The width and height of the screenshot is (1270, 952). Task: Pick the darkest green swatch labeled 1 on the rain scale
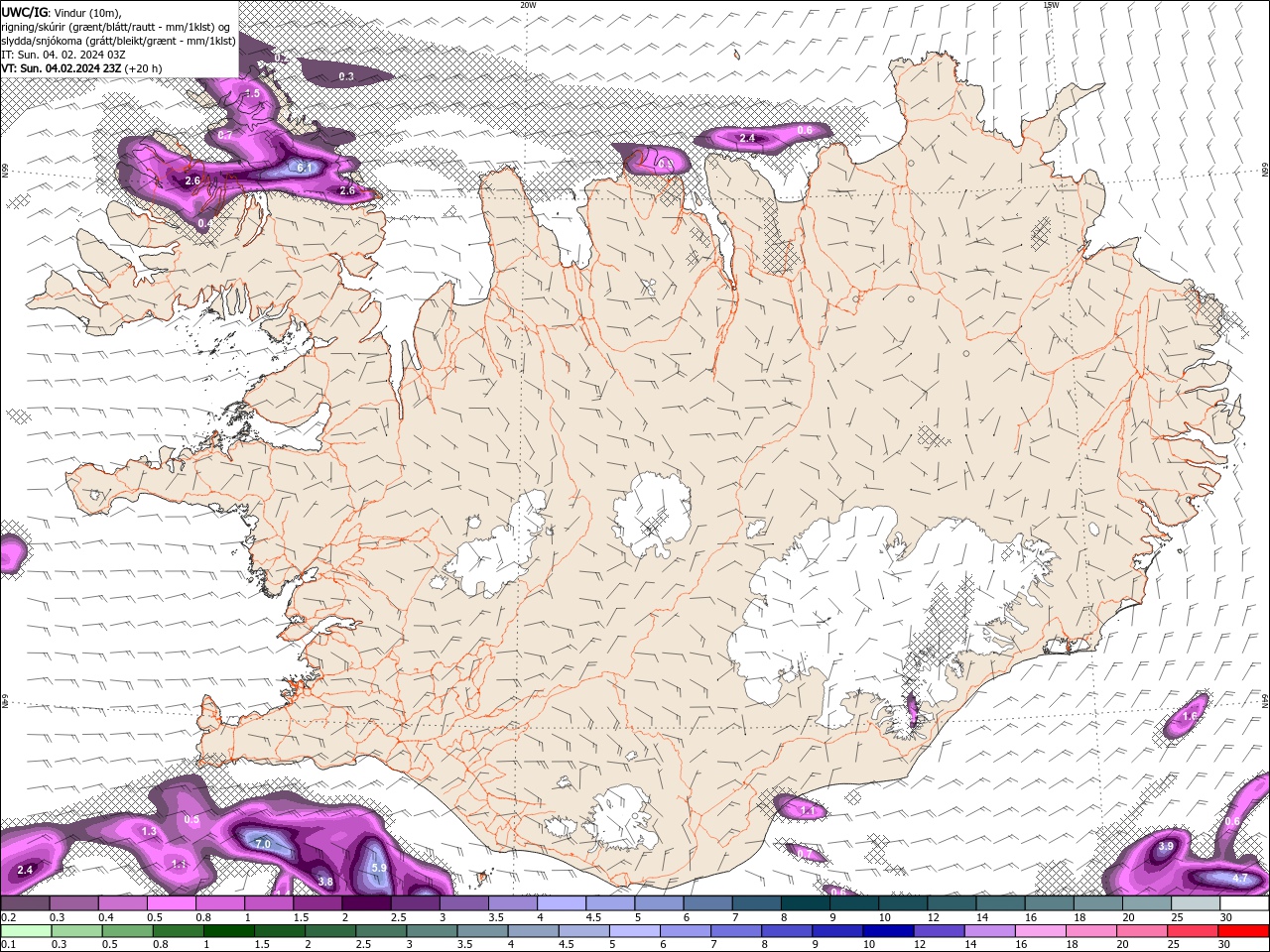[x=228, y=931]
